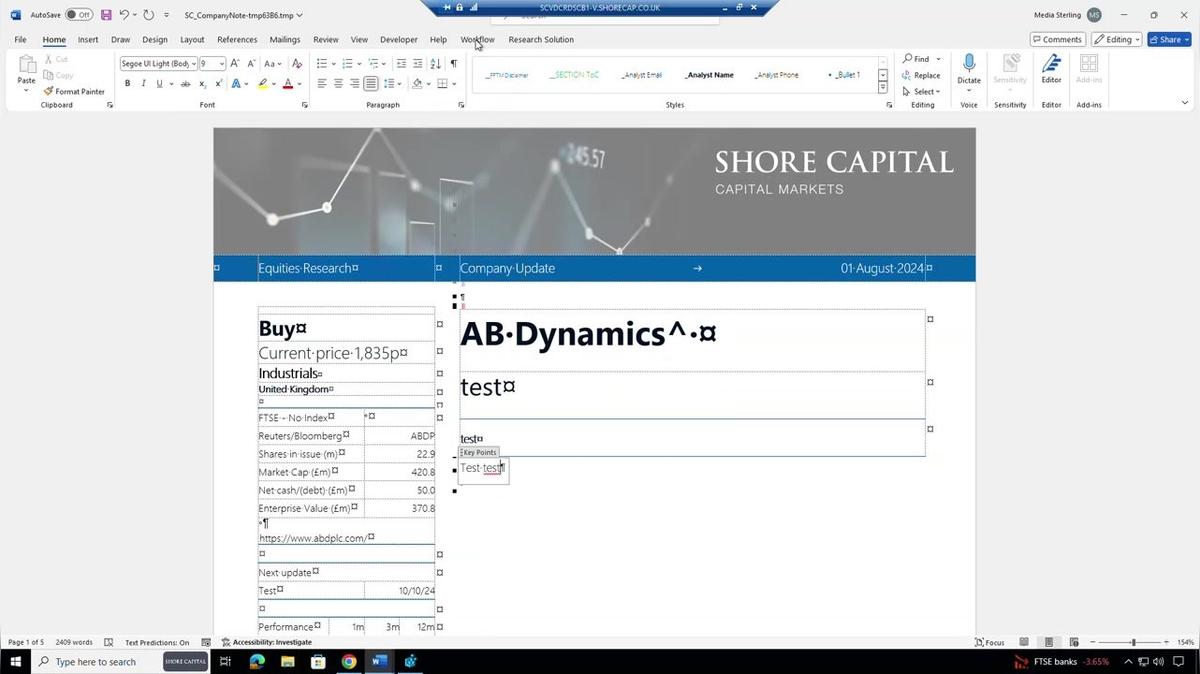Adjust the zoom slider in status bar
Screen dimensions: 1200x674
(1133, 642)
